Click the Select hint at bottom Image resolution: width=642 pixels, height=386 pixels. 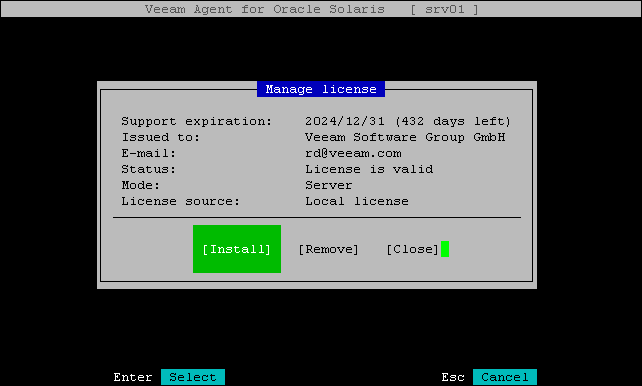click(193, 377)
